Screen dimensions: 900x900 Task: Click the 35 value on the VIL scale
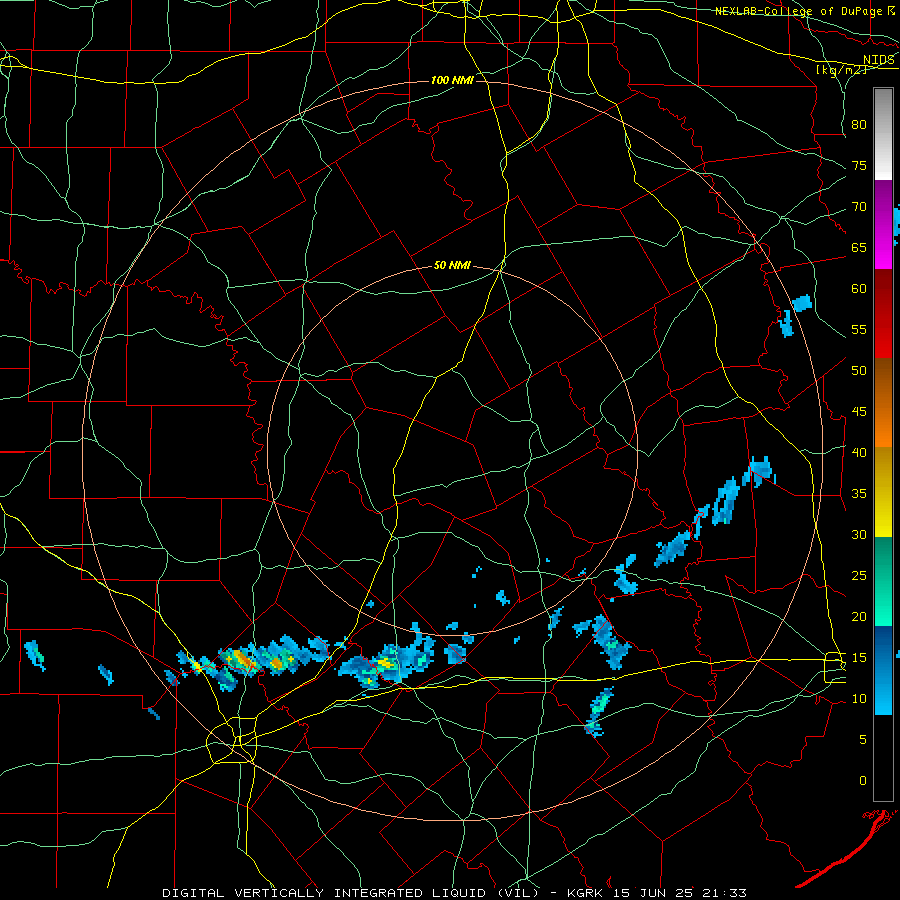[x=859, y=494]
